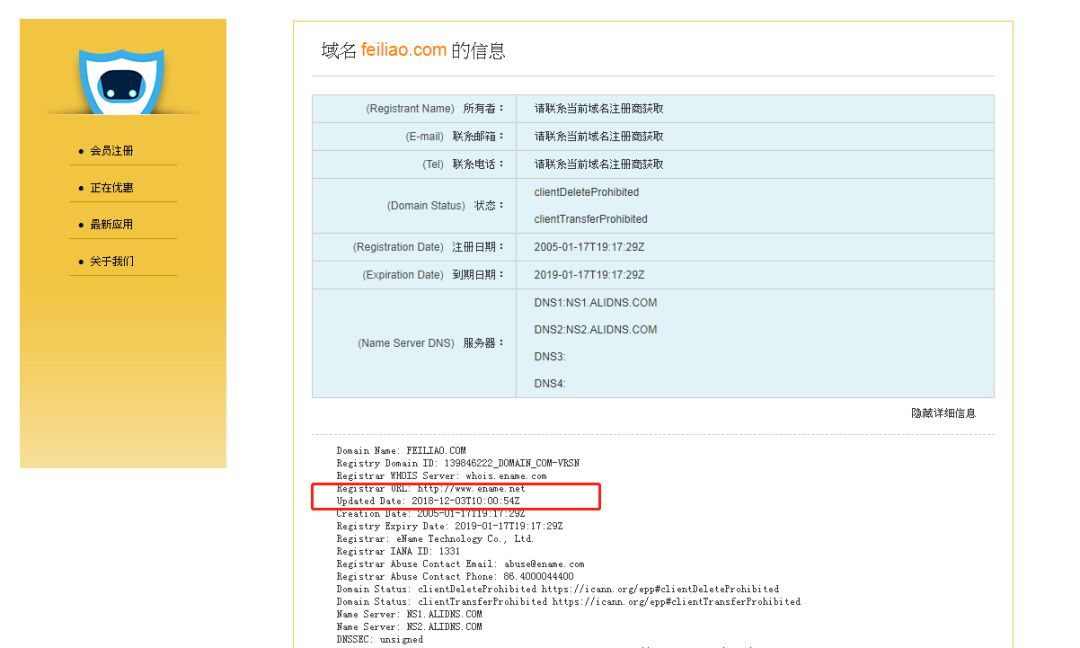1080x648 pixels.
Task: Collapse details via 隐藏详细信息
Action: [942, 413]
